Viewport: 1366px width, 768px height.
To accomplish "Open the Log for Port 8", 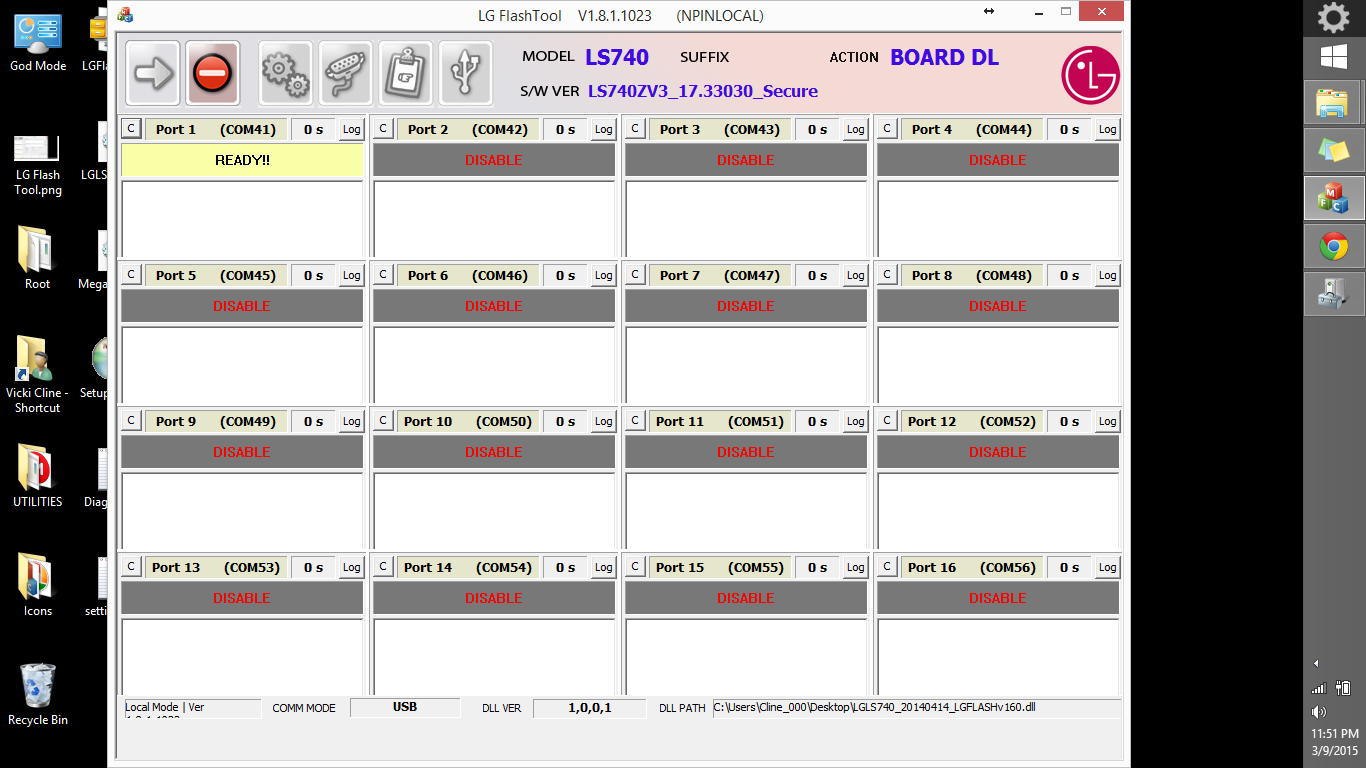I will 1108,275.
